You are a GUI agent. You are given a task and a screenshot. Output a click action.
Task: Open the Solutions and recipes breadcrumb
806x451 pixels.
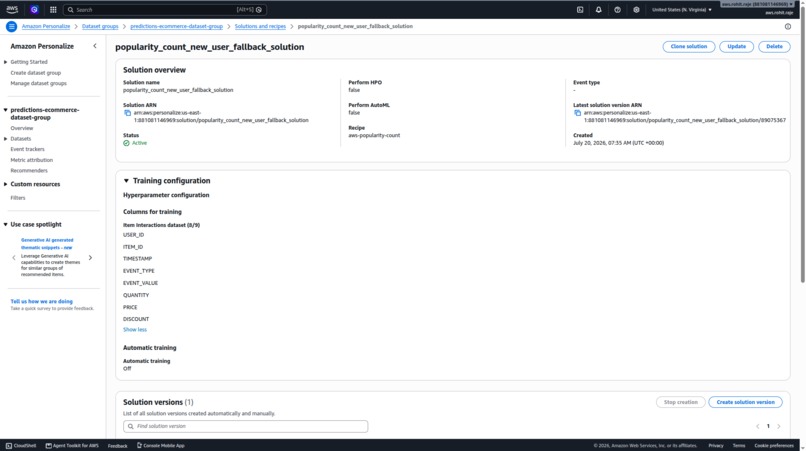260,26
